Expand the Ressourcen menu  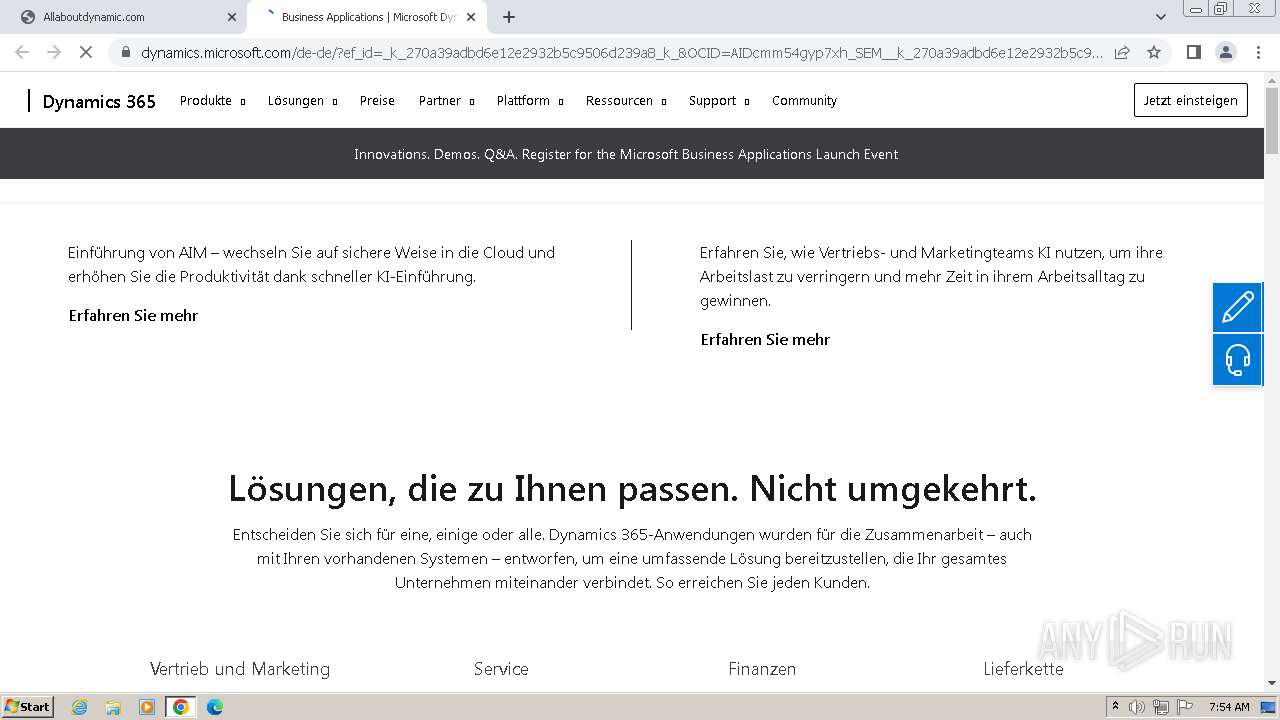point(626,101)
